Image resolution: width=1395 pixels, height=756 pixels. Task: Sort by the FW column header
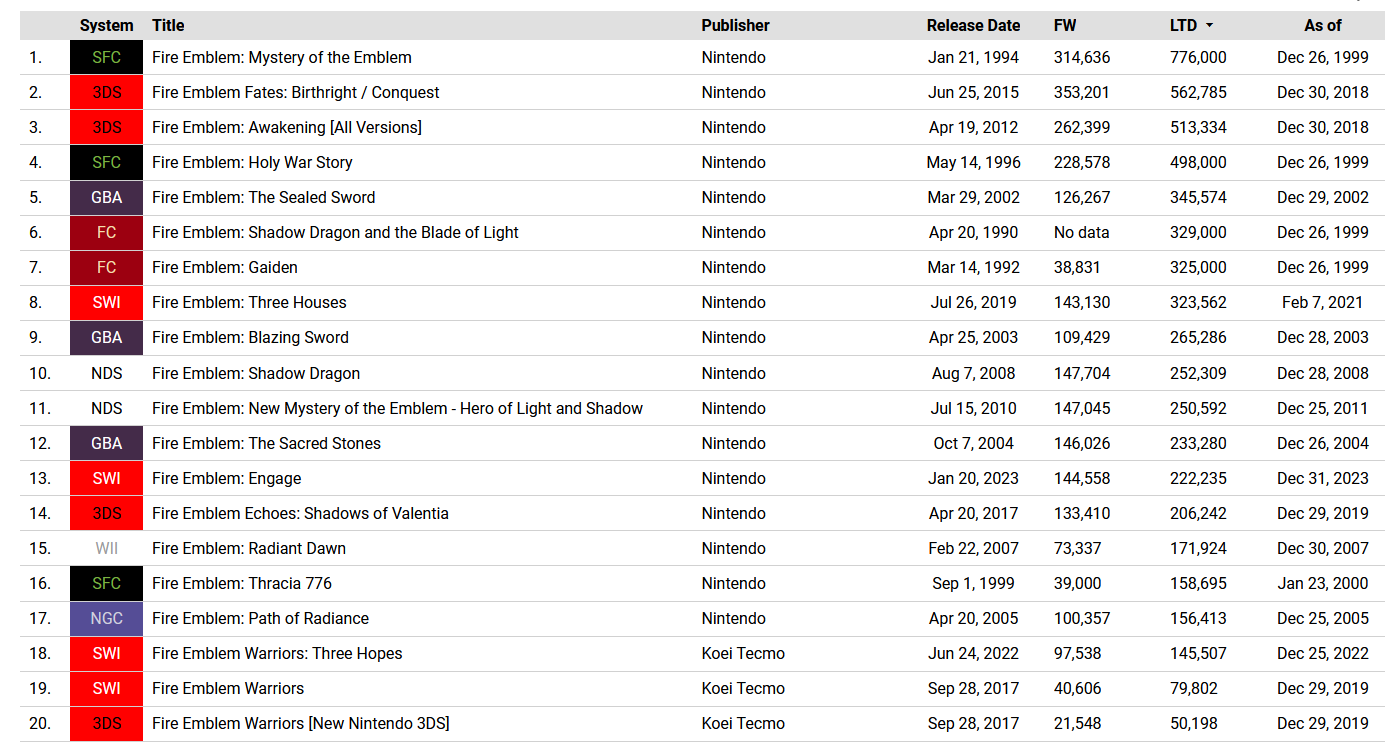point(1065,26)
